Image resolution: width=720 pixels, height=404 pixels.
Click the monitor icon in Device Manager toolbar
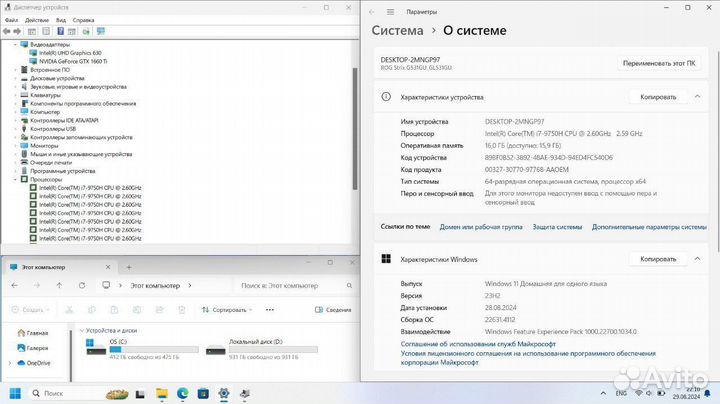(101, 31)
